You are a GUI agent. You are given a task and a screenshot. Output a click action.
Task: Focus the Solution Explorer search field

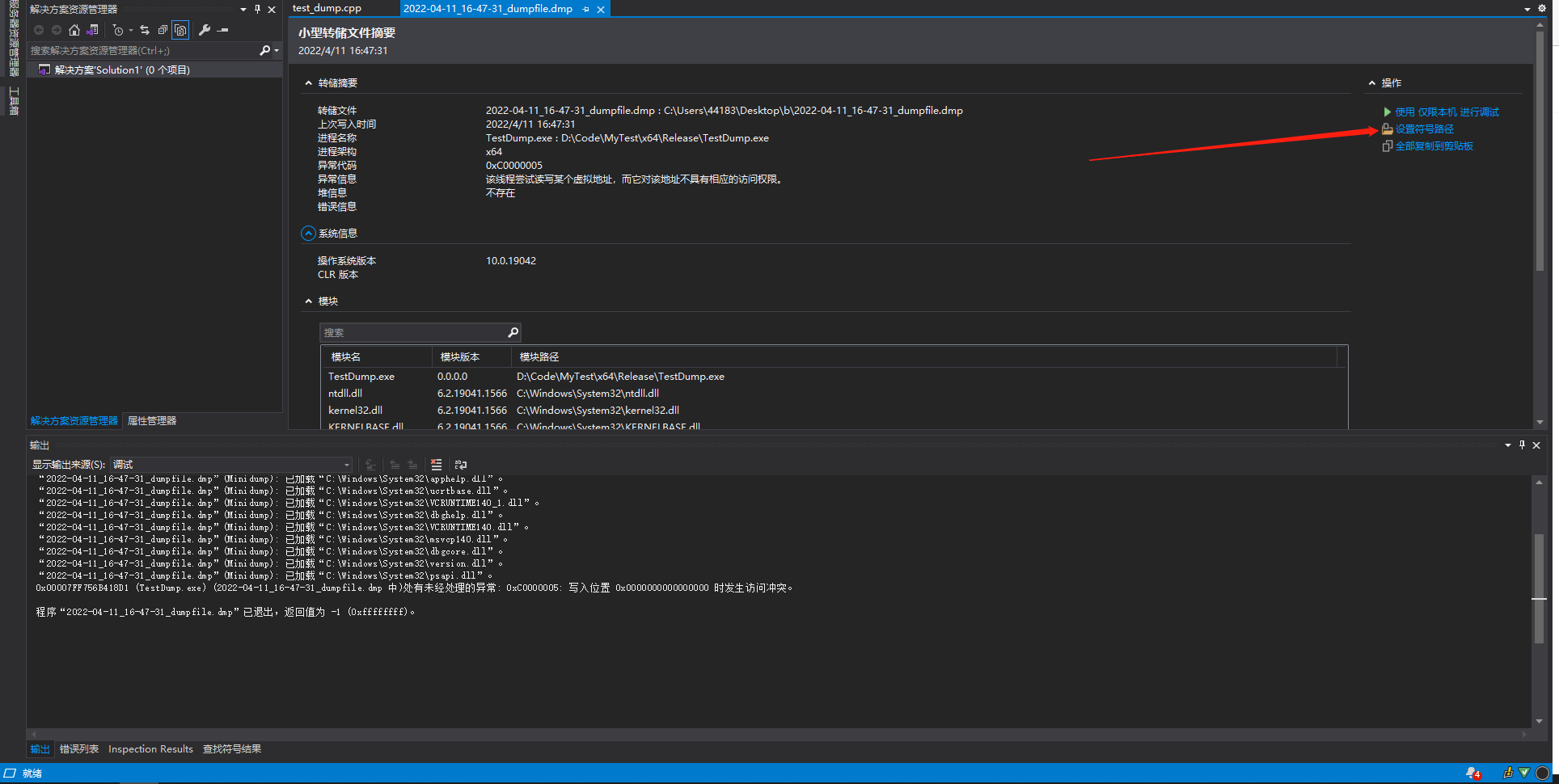142,50
